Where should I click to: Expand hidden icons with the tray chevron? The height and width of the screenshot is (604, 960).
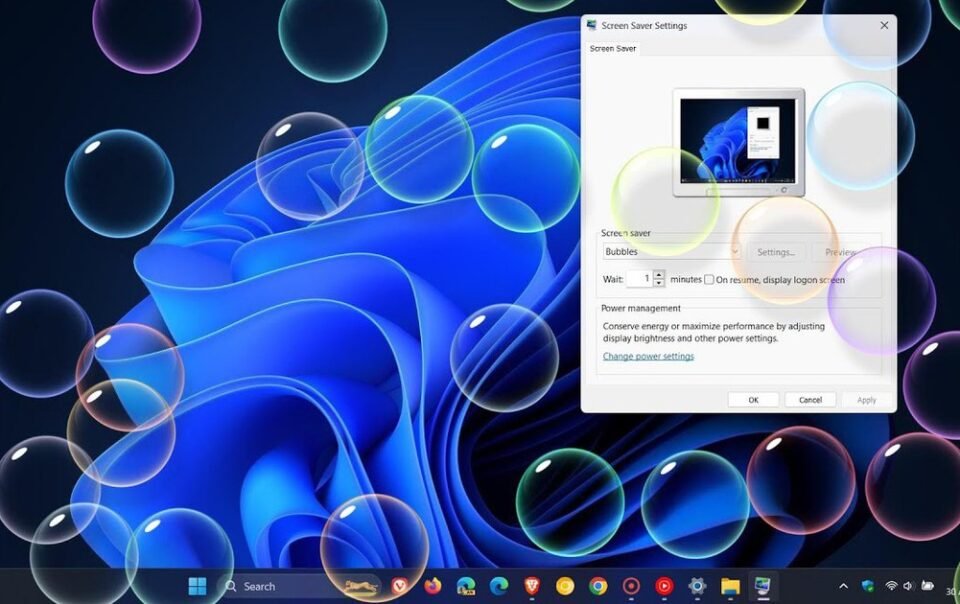[843, 586]
